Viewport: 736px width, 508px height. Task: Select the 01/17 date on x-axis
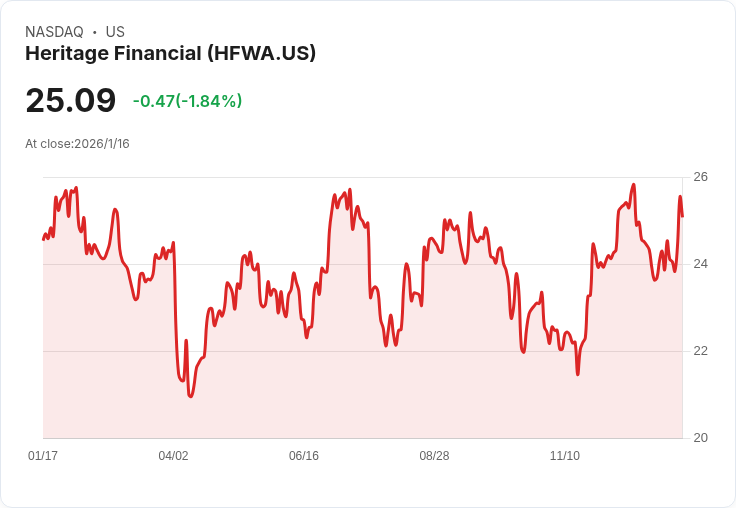[x=43, y=455]
